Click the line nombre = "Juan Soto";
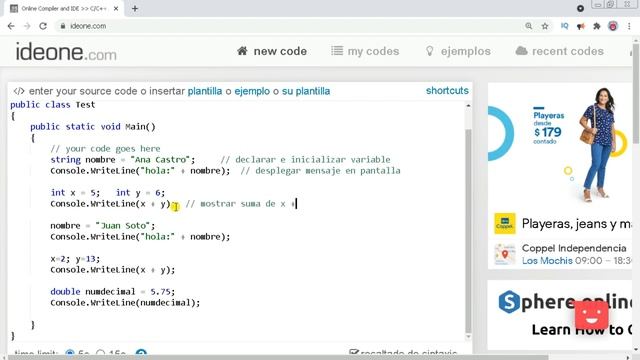The width and height of the screenshot is (640, 360). (102, 226)
